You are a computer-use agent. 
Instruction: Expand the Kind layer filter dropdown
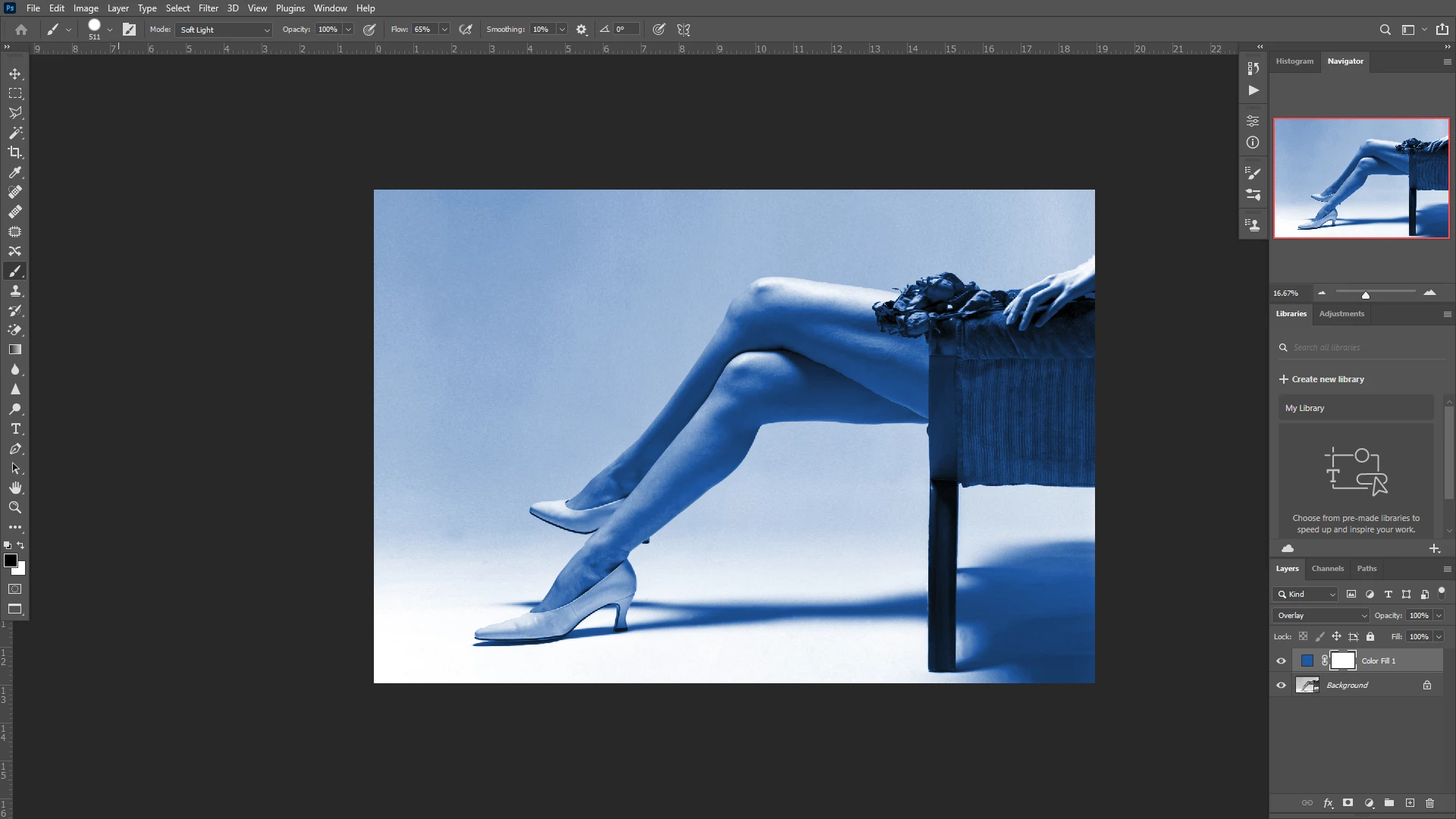1306,595
